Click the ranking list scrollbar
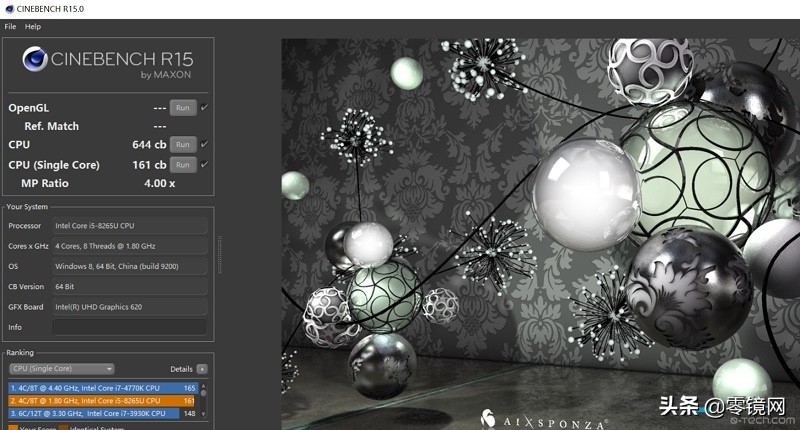The image size is (800, 430). coord(204,399)
